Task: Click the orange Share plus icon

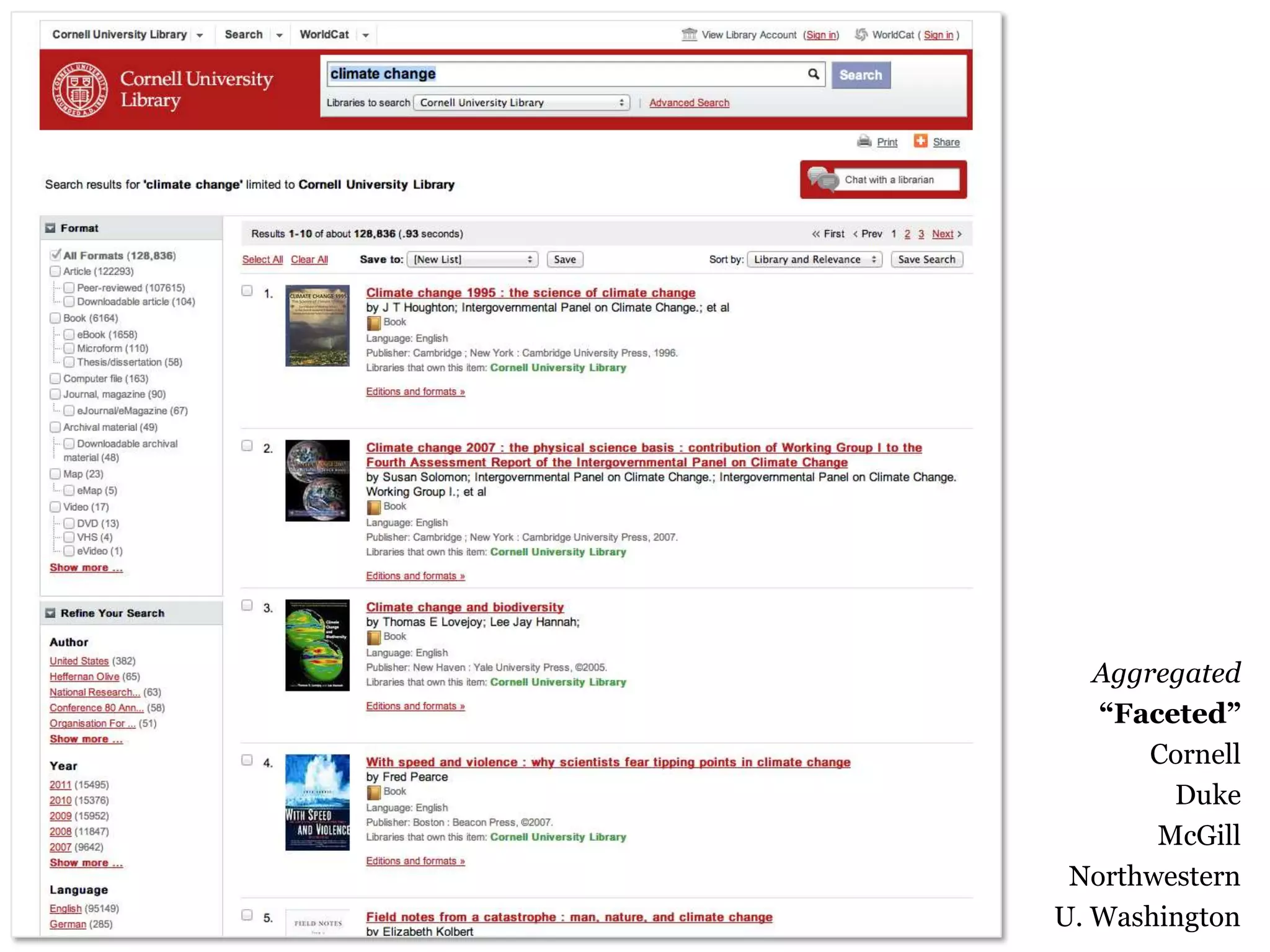Action: (920, 141)
